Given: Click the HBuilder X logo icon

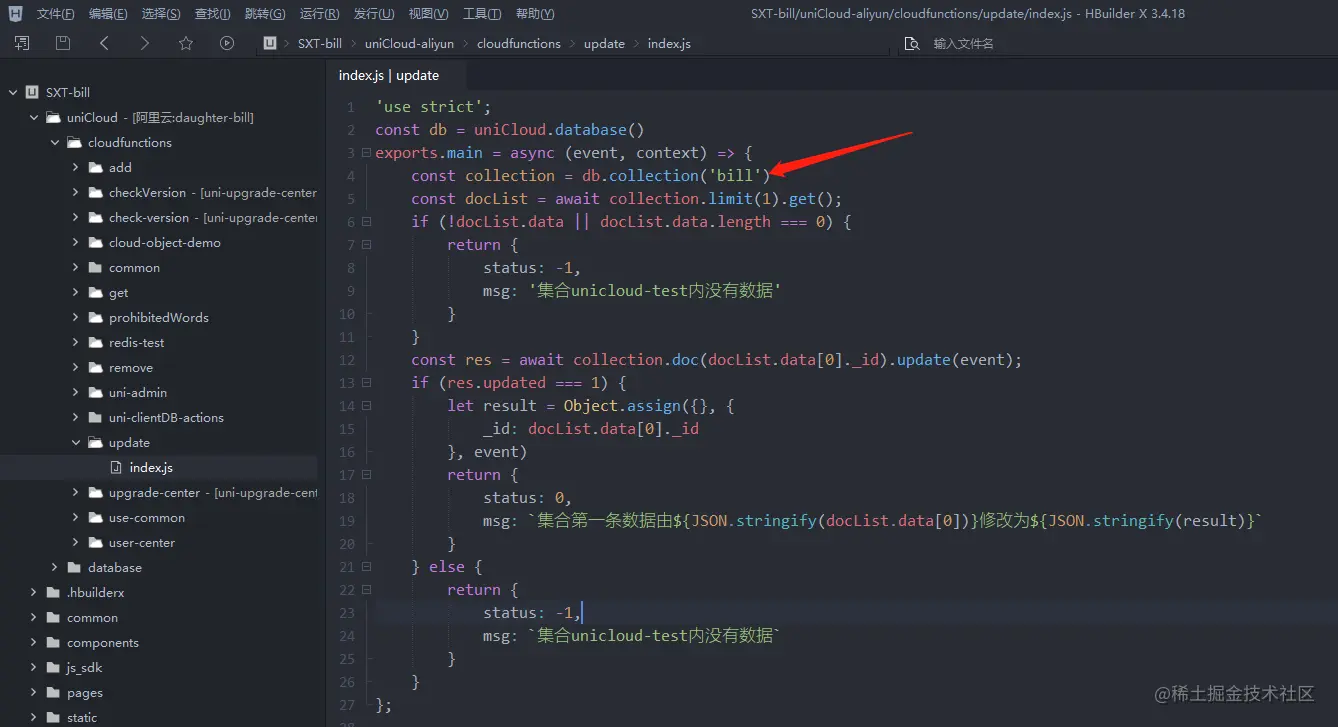Looking at the screenshot, I should 16,13.
